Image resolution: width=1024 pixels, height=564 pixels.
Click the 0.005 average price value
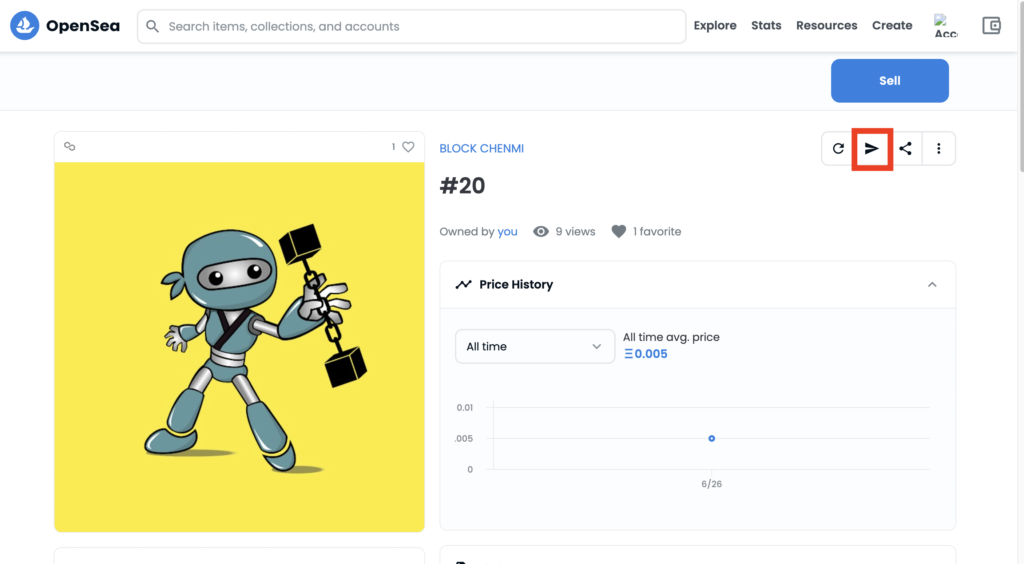(646, 354)
